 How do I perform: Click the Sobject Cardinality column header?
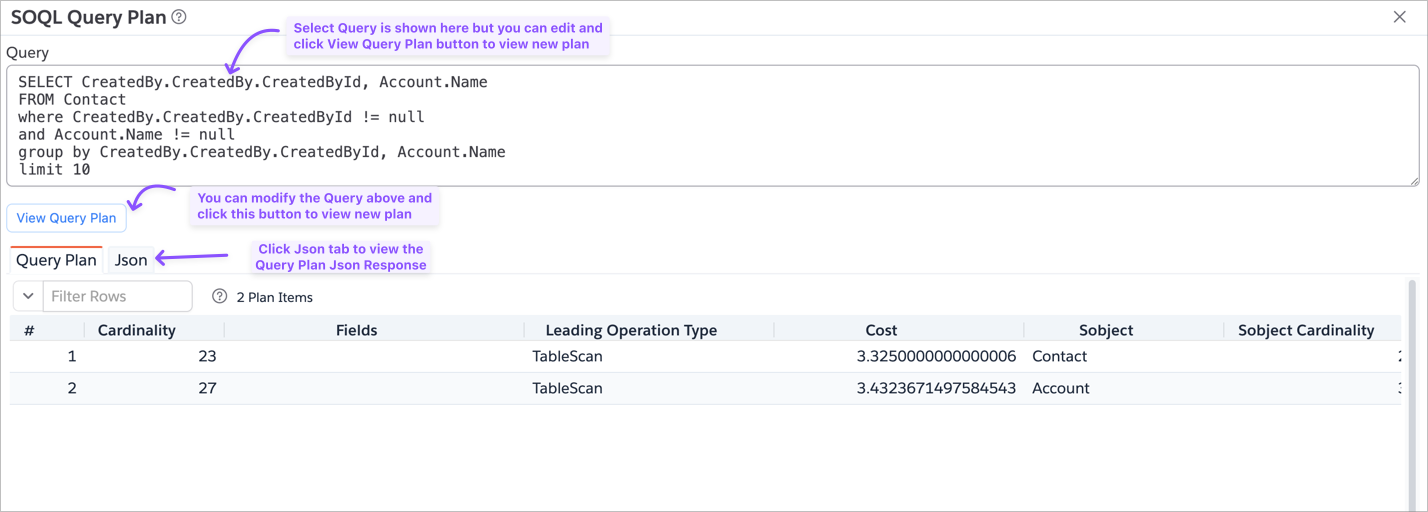[x=1306, y=330]
